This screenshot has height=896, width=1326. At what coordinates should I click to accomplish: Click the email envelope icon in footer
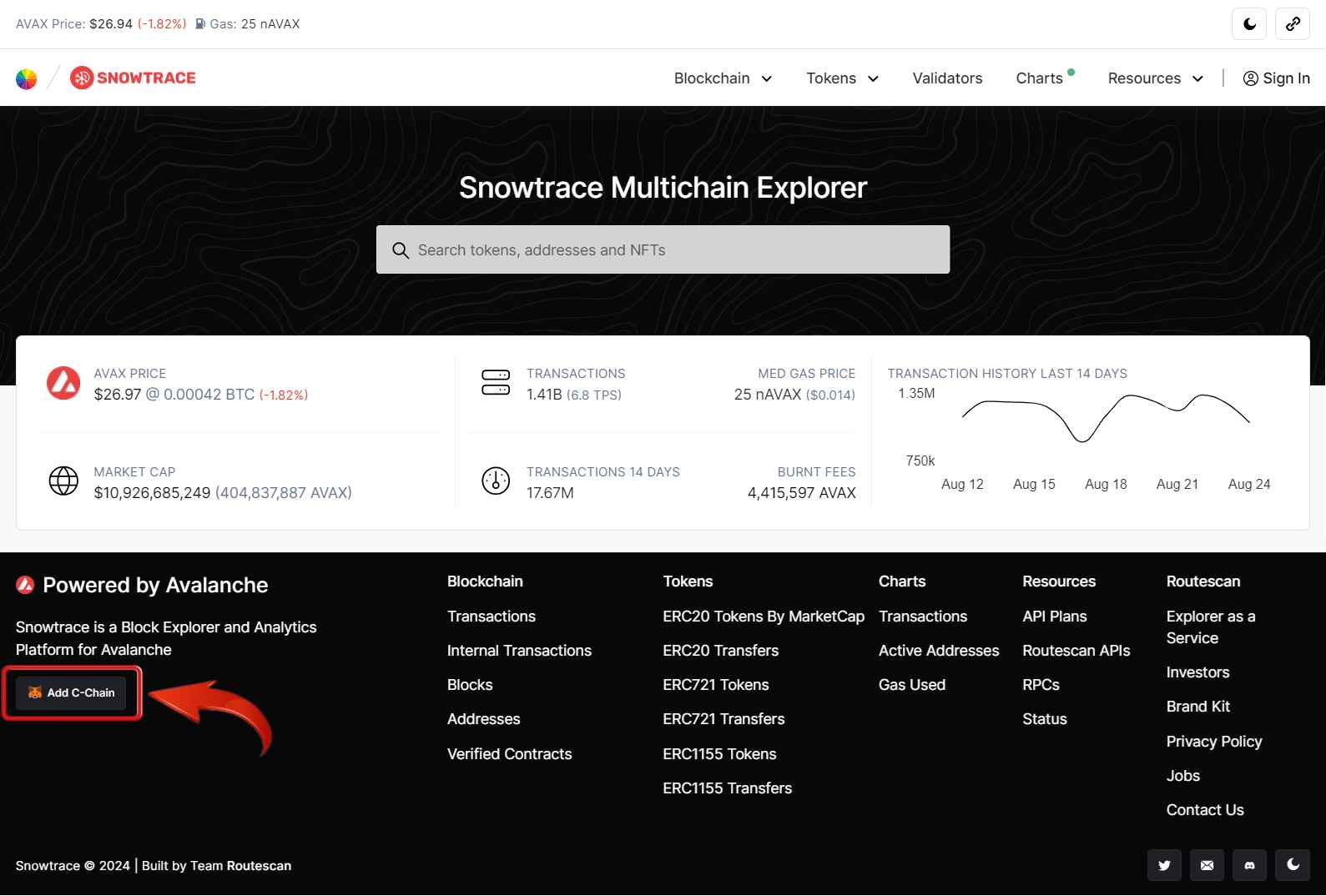1207,865
